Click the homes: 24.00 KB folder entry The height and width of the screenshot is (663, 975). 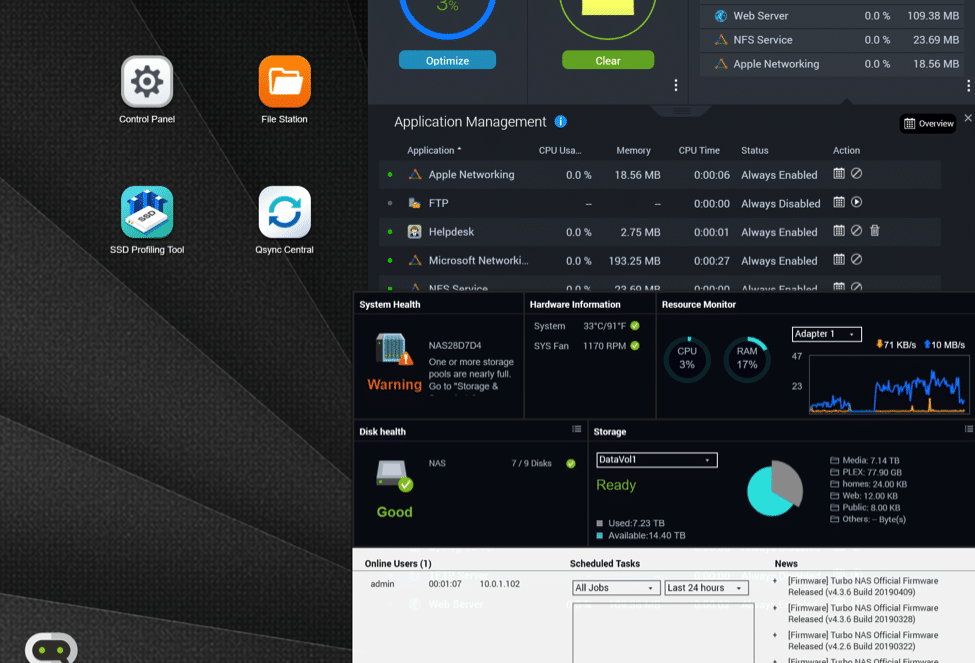(x=868, y=484)
